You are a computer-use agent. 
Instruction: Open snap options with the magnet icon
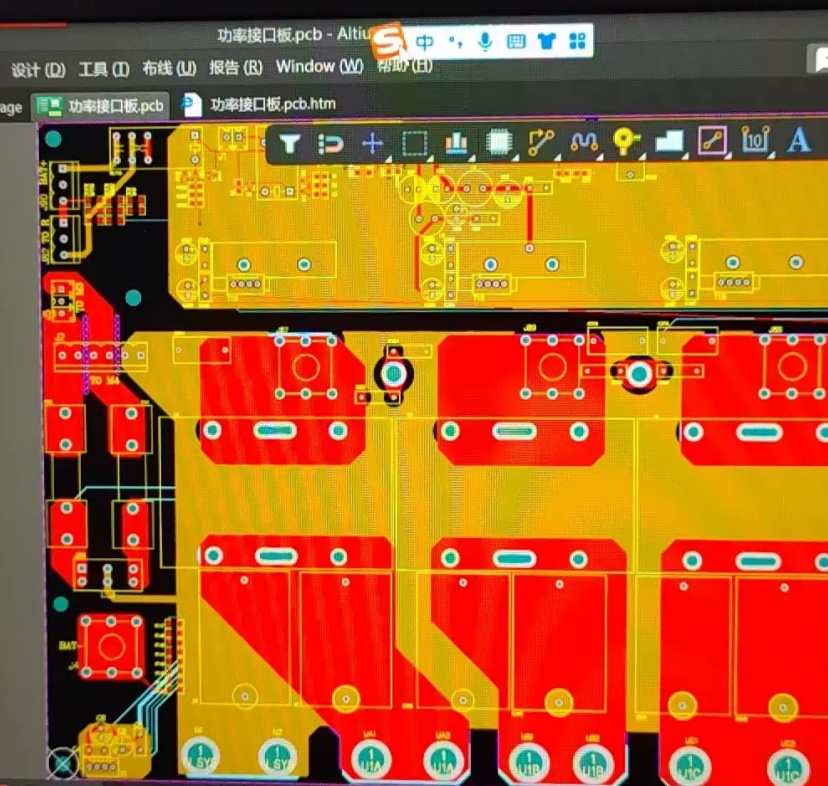331,144
